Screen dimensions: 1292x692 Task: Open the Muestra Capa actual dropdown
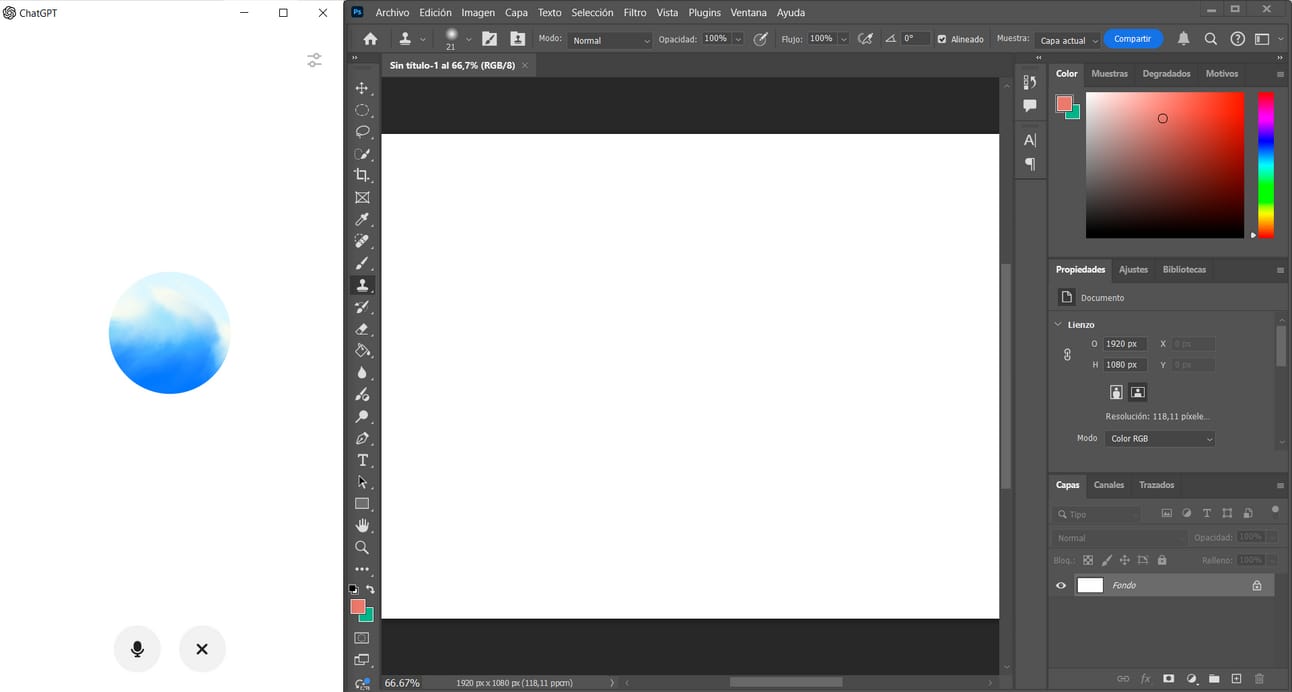1068,40
